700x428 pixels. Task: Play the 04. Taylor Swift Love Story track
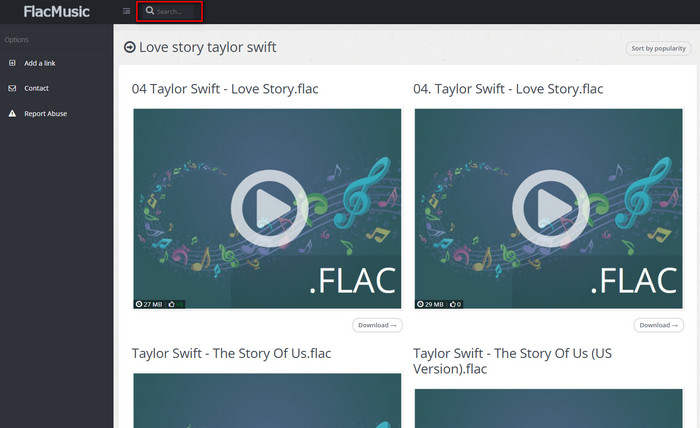click(x=548, y=208)
